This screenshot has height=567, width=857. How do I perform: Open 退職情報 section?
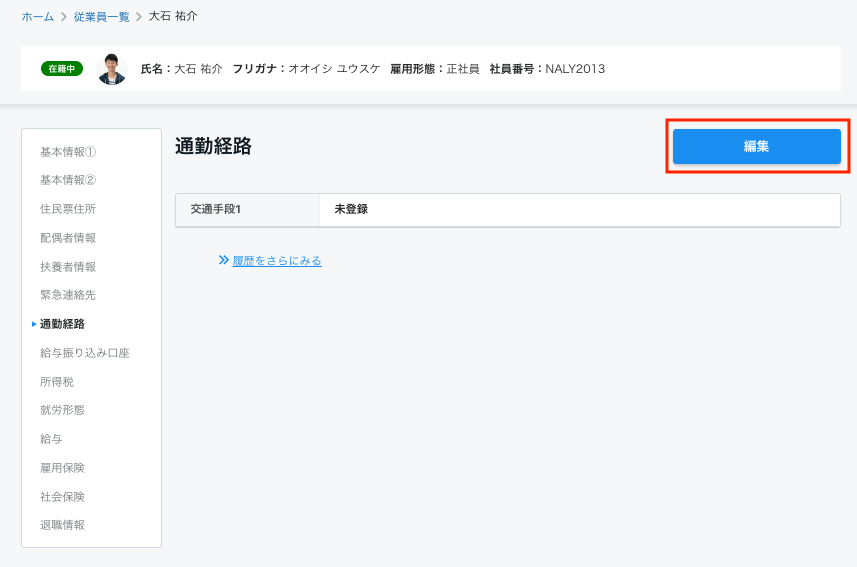(x=62, y=525)
